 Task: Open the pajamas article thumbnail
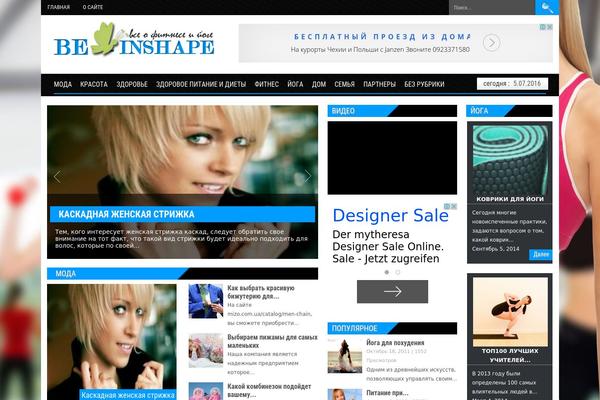[206, 350]
